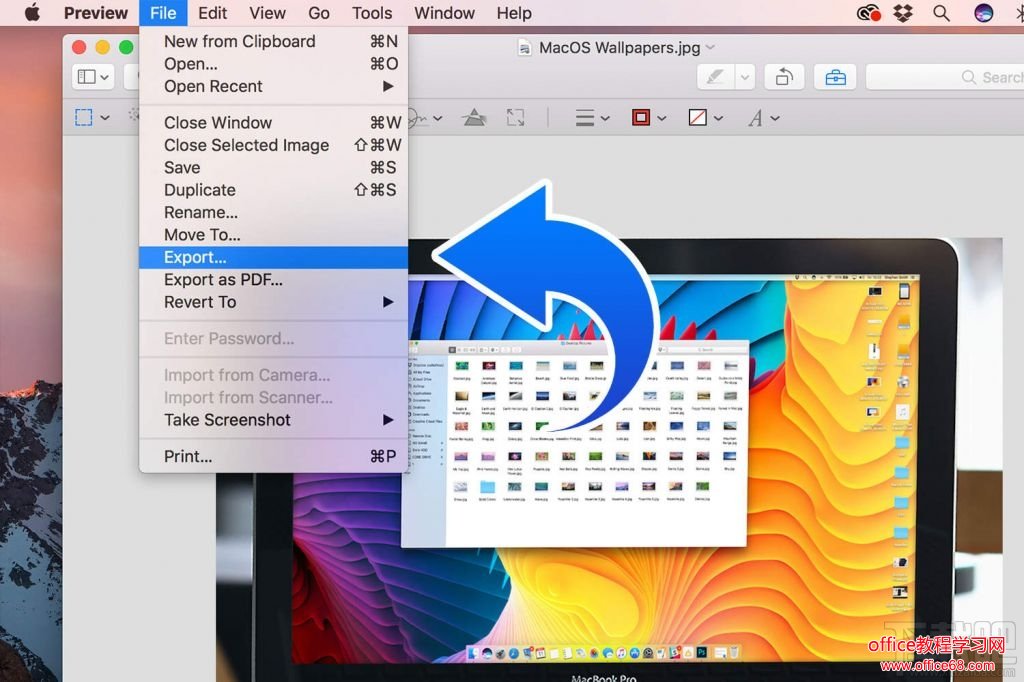This screenshot has width=1024, height=682.
Task: Open the Text Style dropdown
Action: point(763,118)
